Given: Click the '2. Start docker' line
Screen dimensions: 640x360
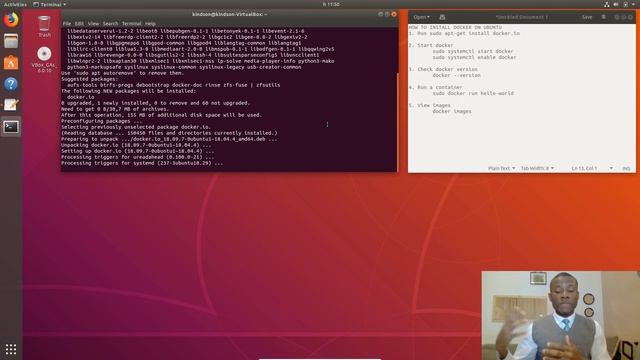Looking at the screenshot, I should click(x=431, y=45).
